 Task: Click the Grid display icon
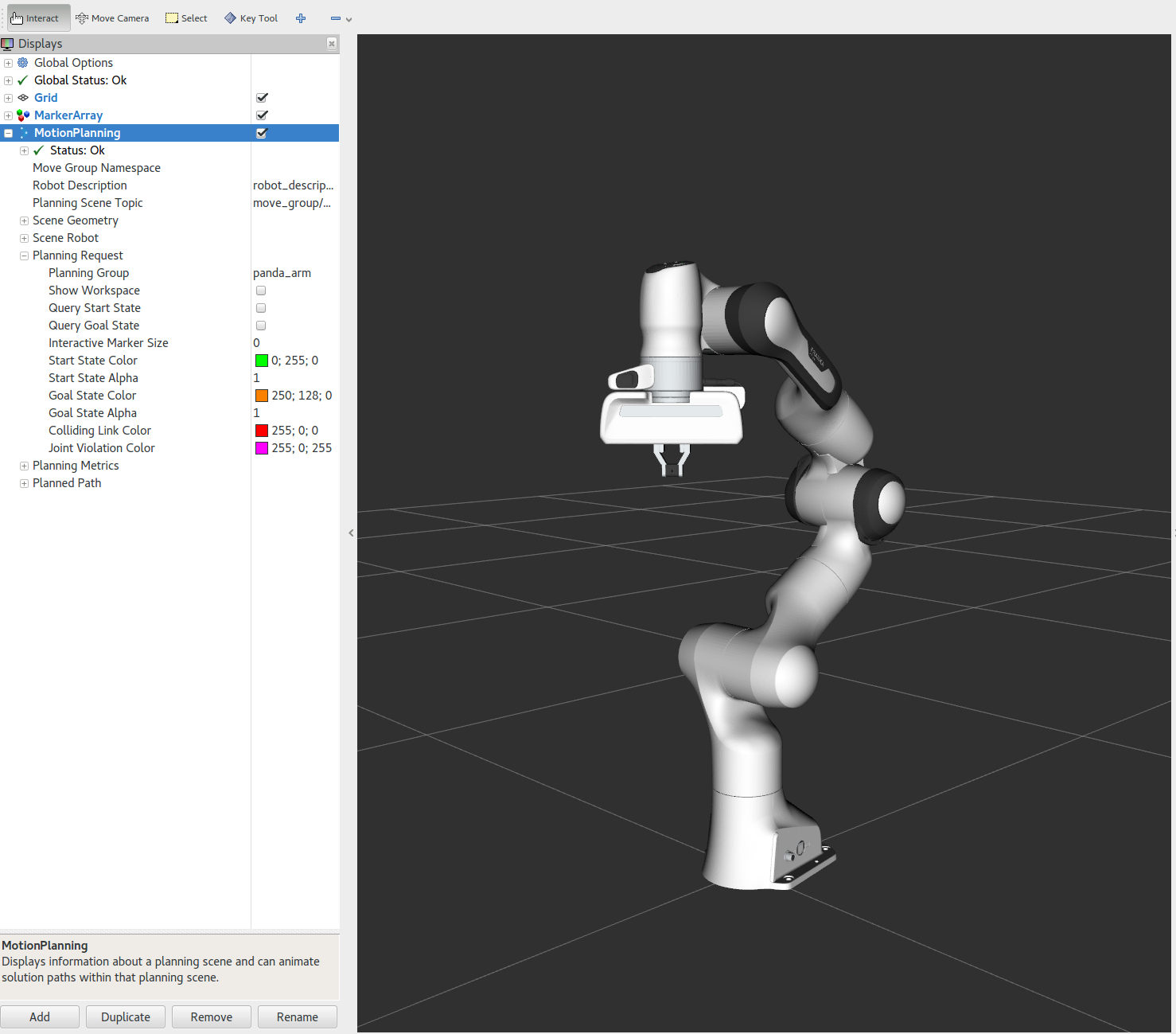click(23, 98)
